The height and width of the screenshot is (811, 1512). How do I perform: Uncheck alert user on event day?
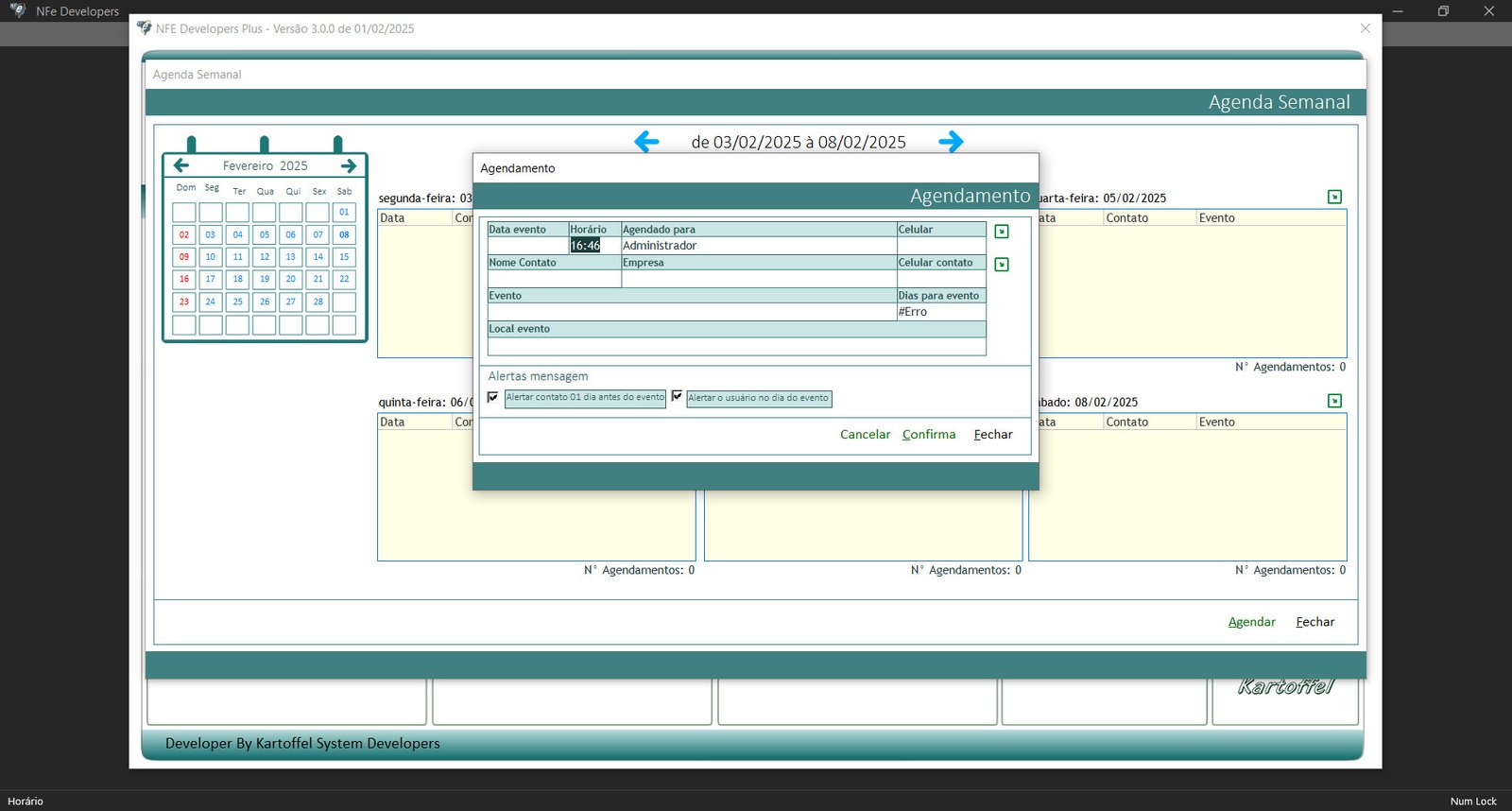coord(677,397)
